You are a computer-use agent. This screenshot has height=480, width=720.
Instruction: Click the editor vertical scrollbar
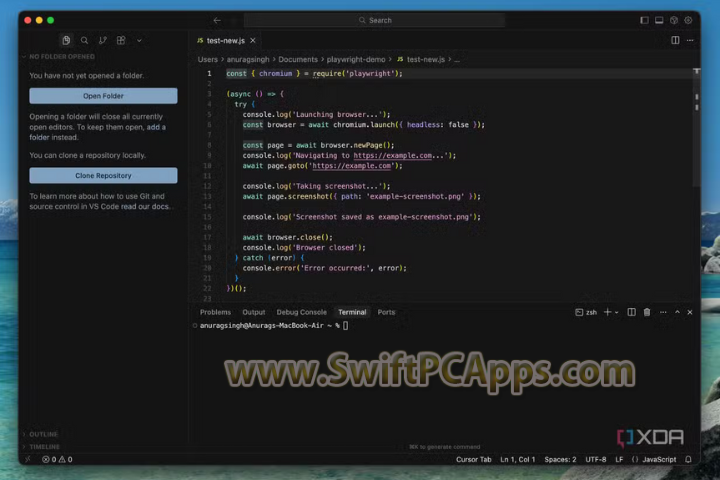tap(697, 129)
